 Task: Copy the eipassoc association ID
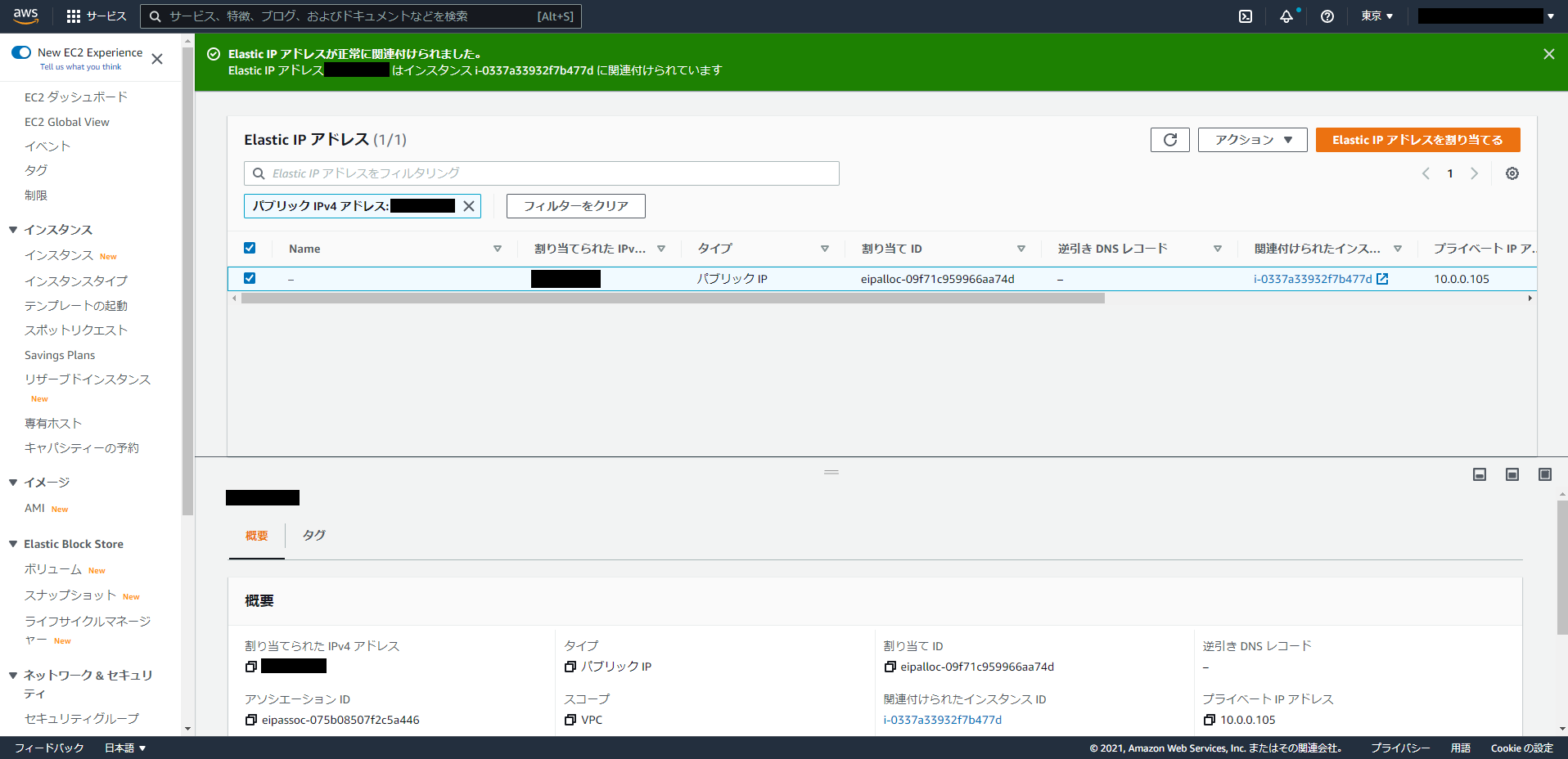(251, 720)
